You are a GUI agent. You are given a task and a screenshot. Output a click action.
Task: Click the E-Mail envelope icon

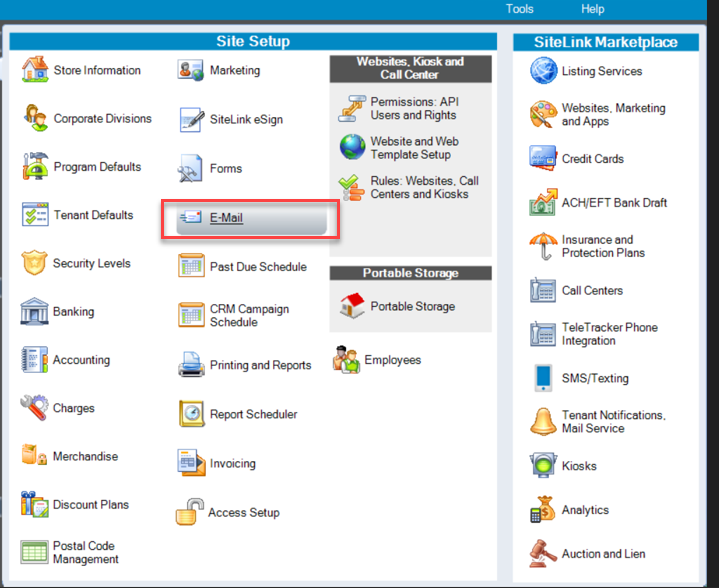[x=190, y=217]
